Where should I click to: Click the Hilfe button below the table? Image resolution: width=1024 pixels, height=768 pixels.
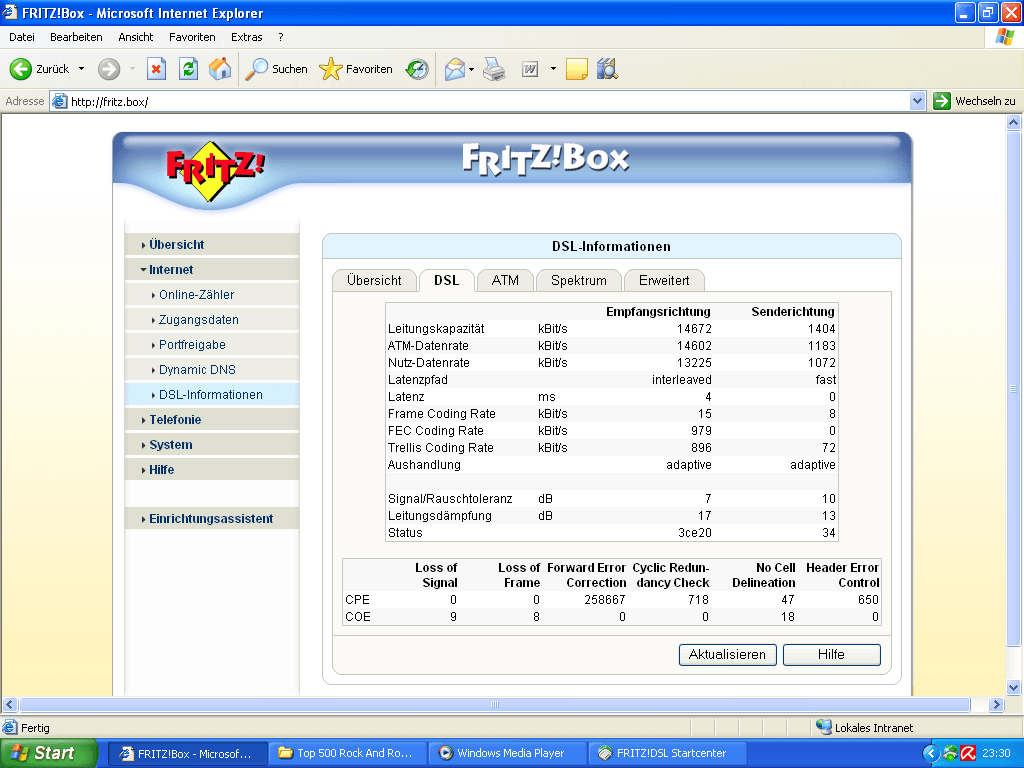831,654
